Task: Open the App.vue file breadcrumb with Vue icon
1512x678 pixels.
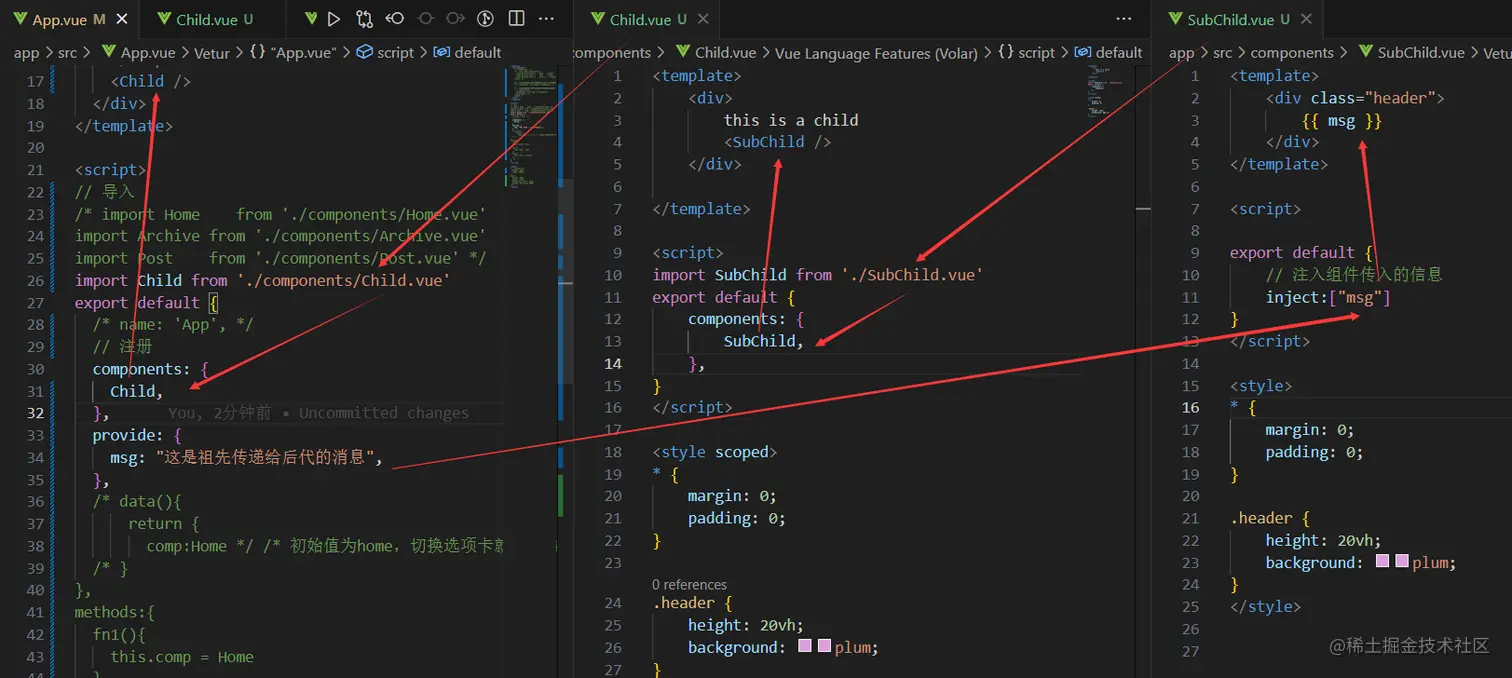Action: [x=138, y=53]
